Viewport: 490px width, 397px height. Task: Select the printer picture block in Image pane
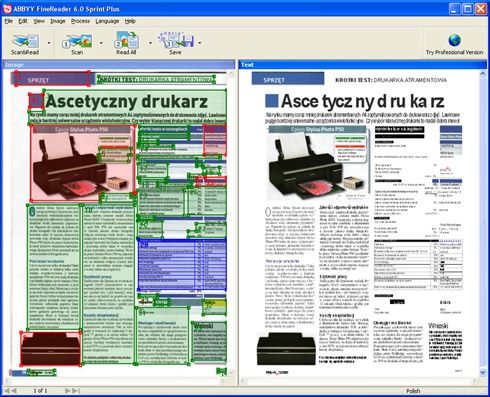83,163
